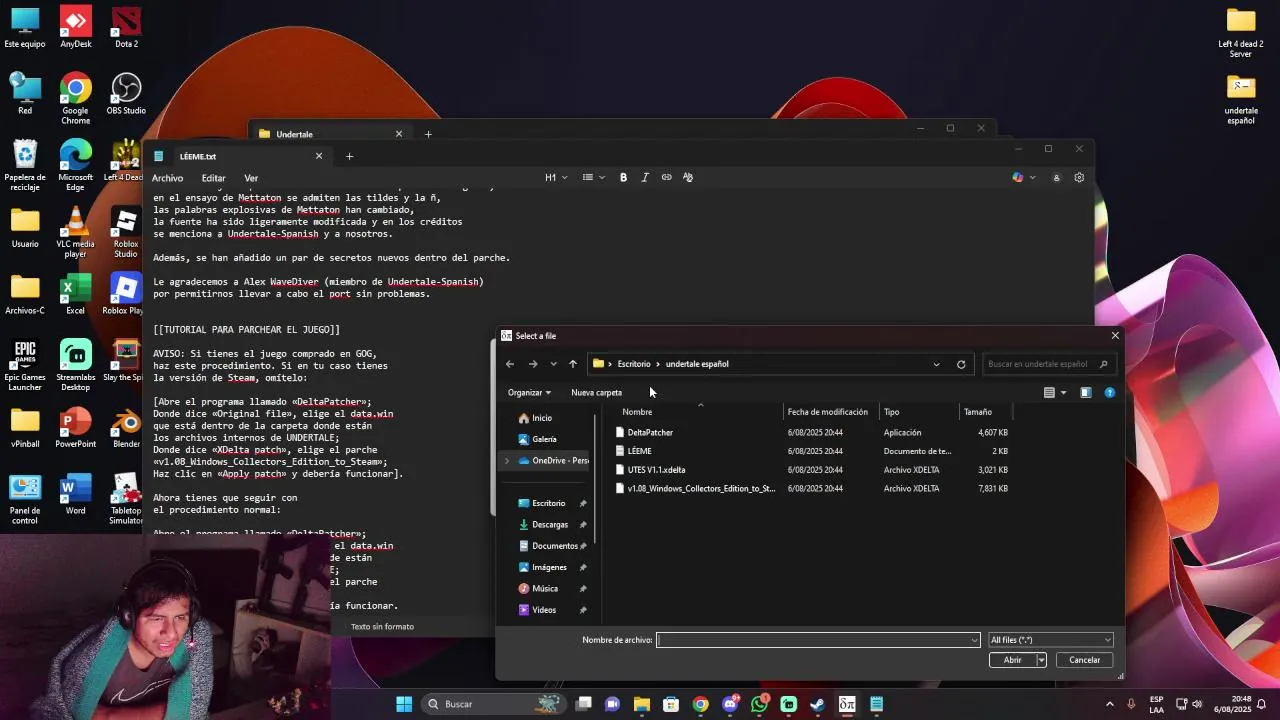Viewport: 1280px width, 720px height.
Task: Open recent locations chevron in file dialog
Action: coord(553,364)
